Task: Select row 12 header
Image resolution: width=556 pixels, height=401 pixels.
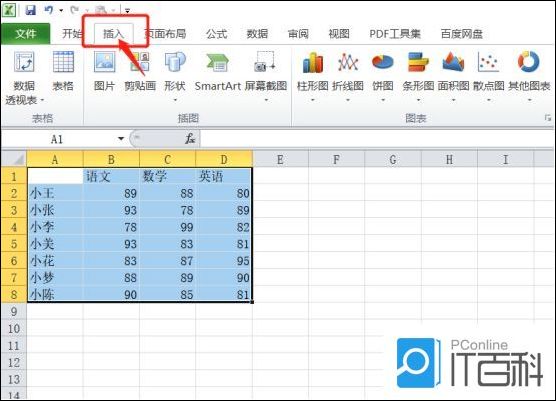Action: tap(14, 362)
